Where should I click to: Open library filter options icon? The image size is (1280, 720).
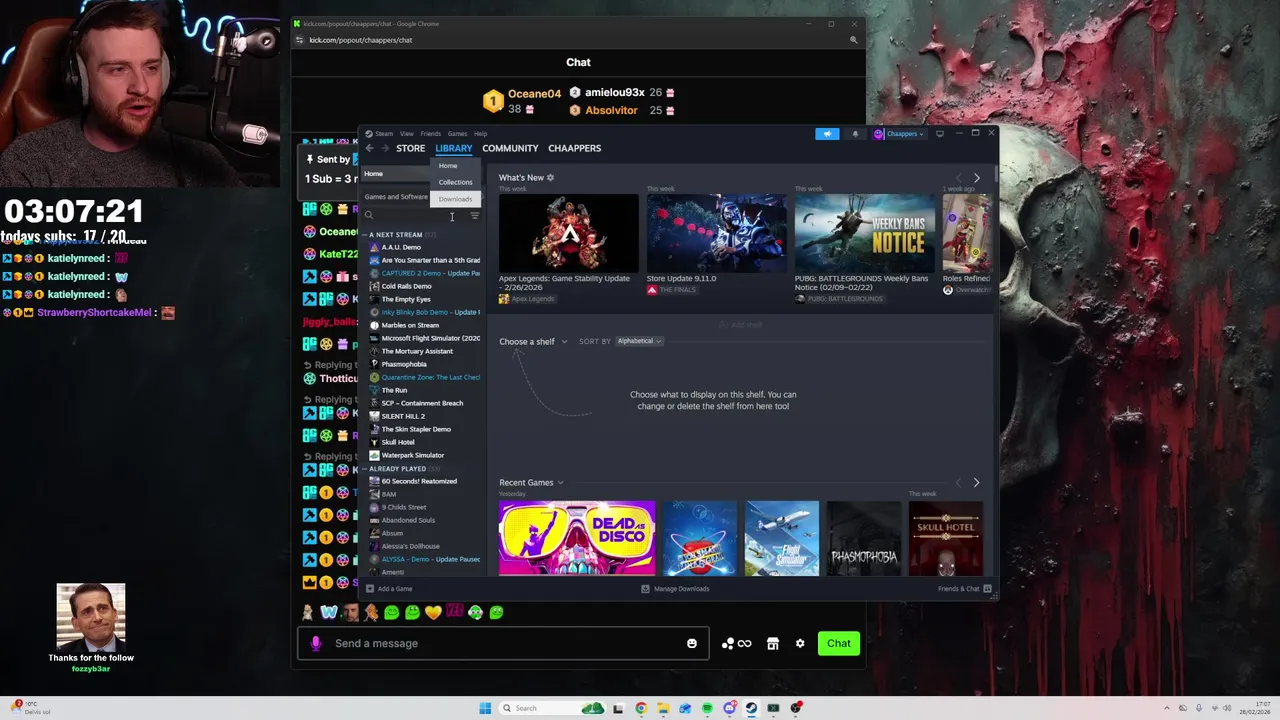475,215
